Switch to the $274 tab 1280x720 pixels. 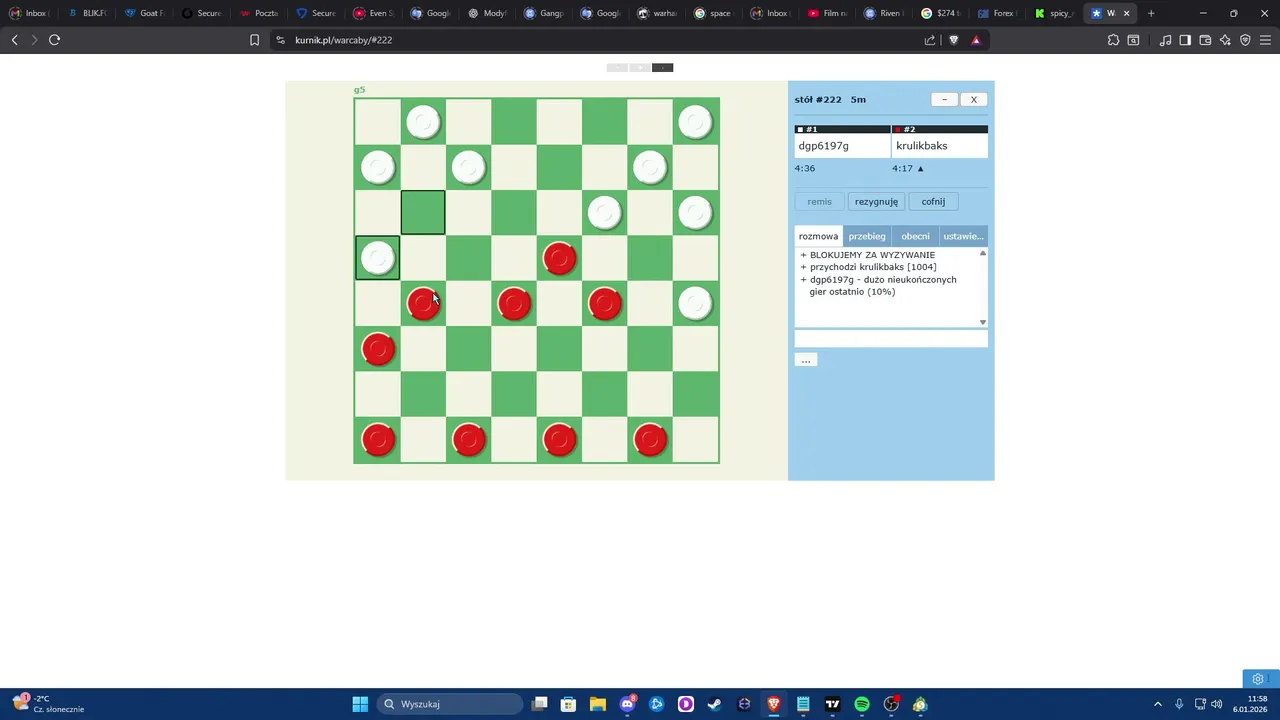[x=941, y=13]
